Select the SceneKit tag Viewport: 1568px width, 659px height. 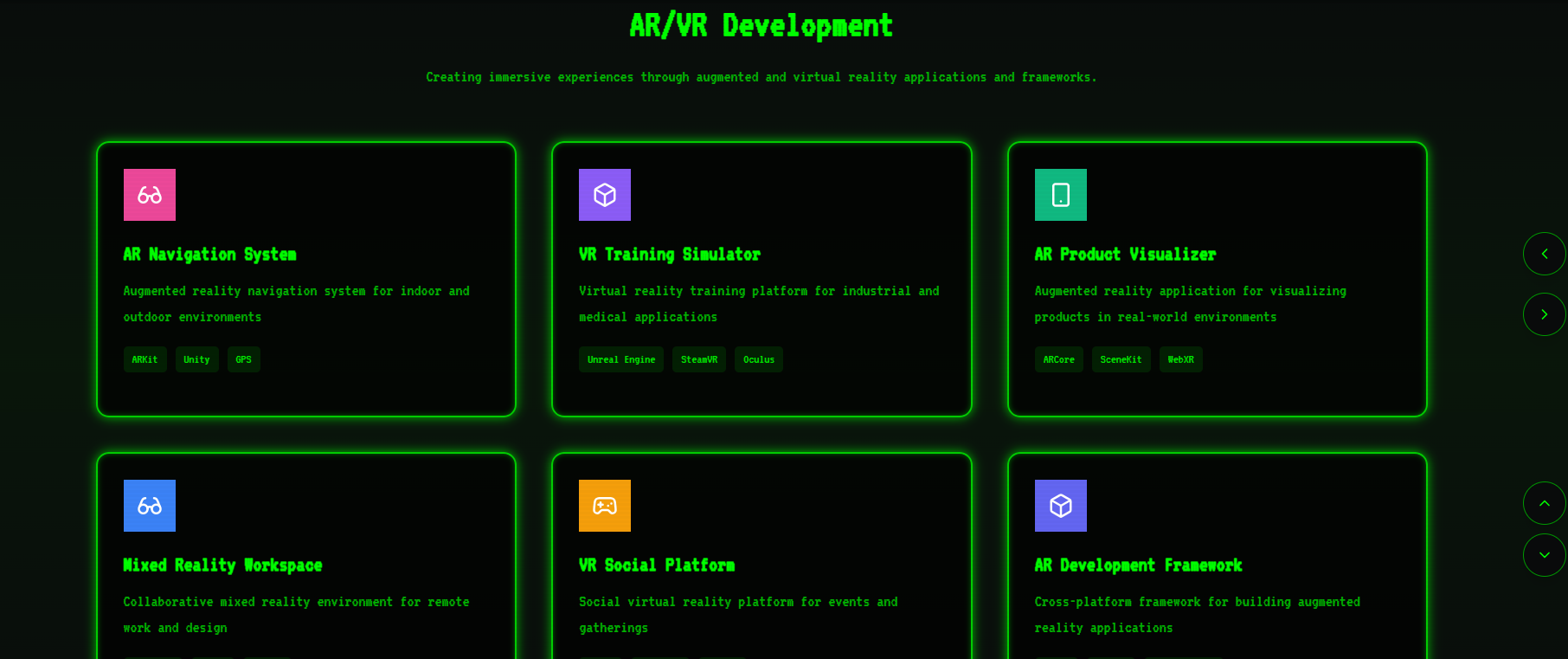[x=1121, y=359]
